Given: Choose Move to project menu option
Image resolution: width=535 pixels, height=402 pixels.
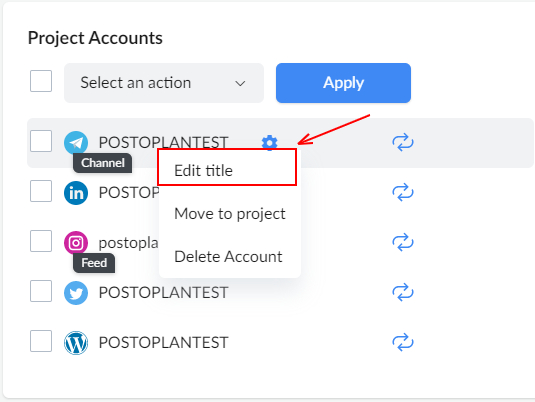Looking at the screenshot, I should click(x=230, y=214).
